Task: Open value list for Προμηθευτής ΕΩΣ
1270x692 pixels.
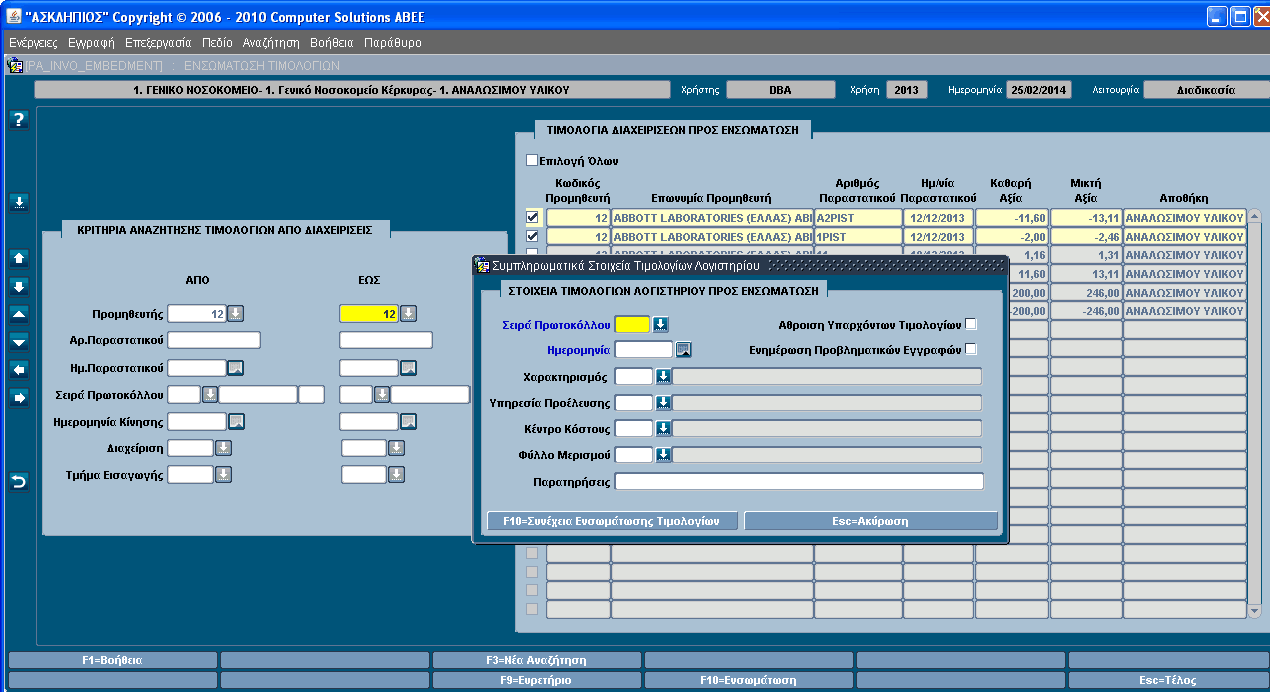Action: tap(408, 314)
